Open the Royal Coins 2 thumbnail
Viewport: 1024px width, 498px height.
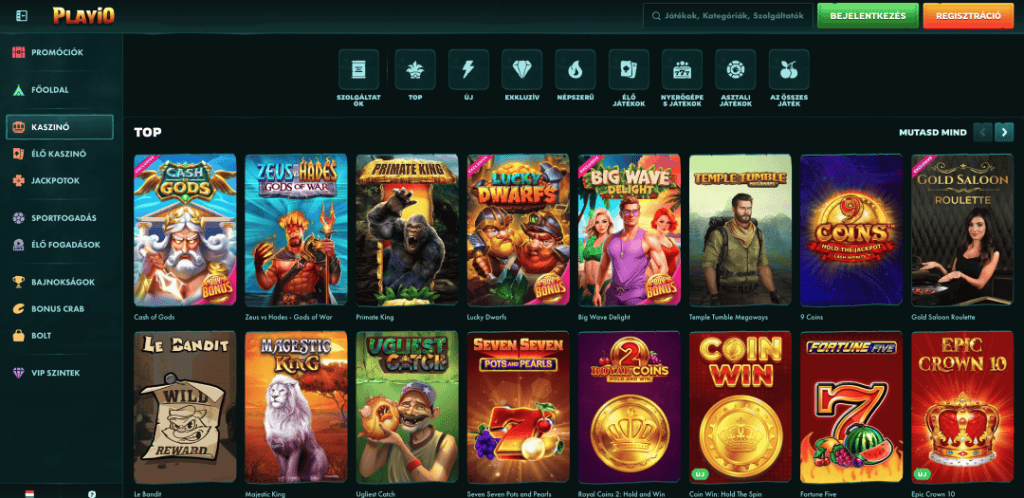point(629,407)
